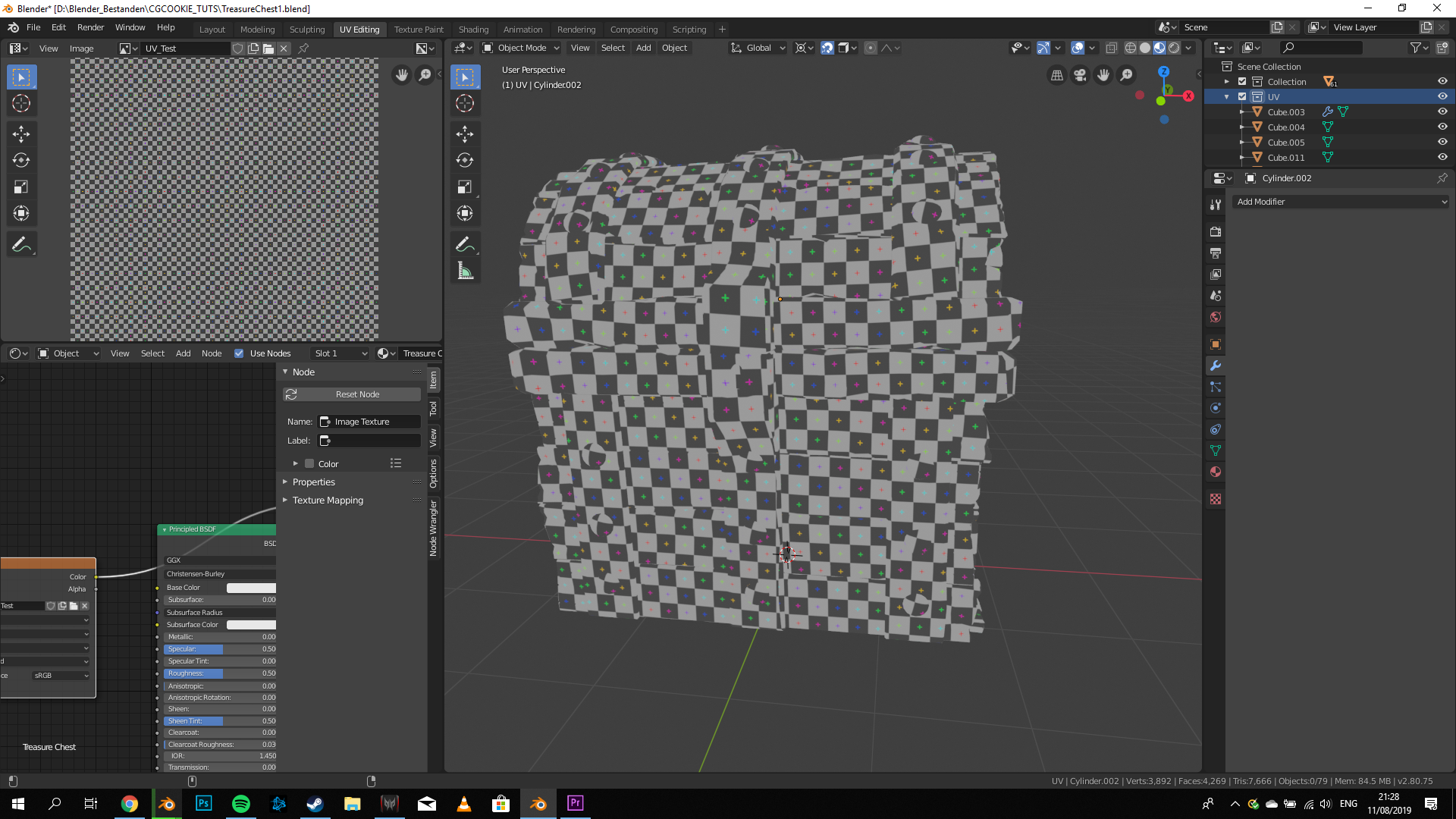Screen dimensions: 1456x819
Task: Select the Cursor tool in UV editor
Action: click(21, 104)
